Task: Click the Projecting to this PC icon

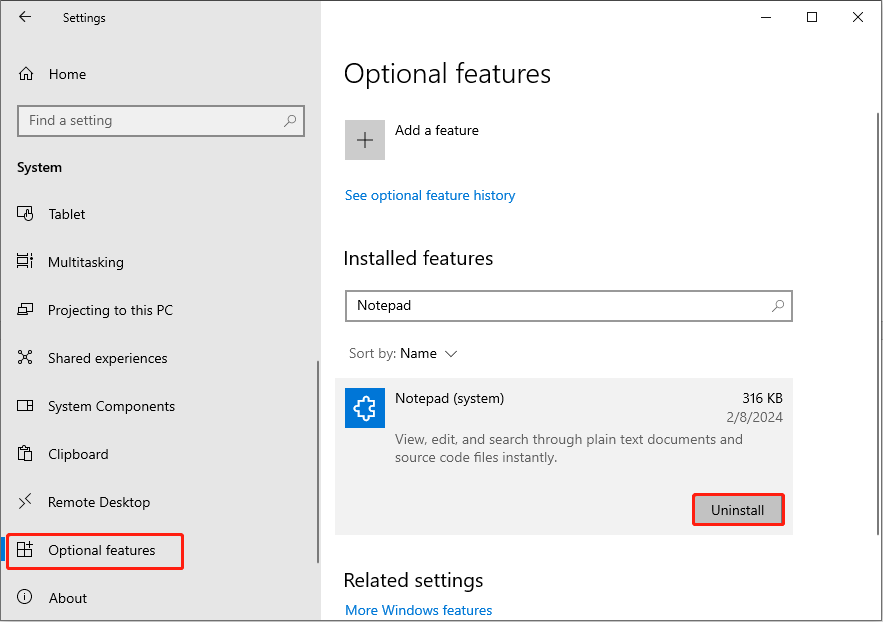Action: [x=25, y=310]
